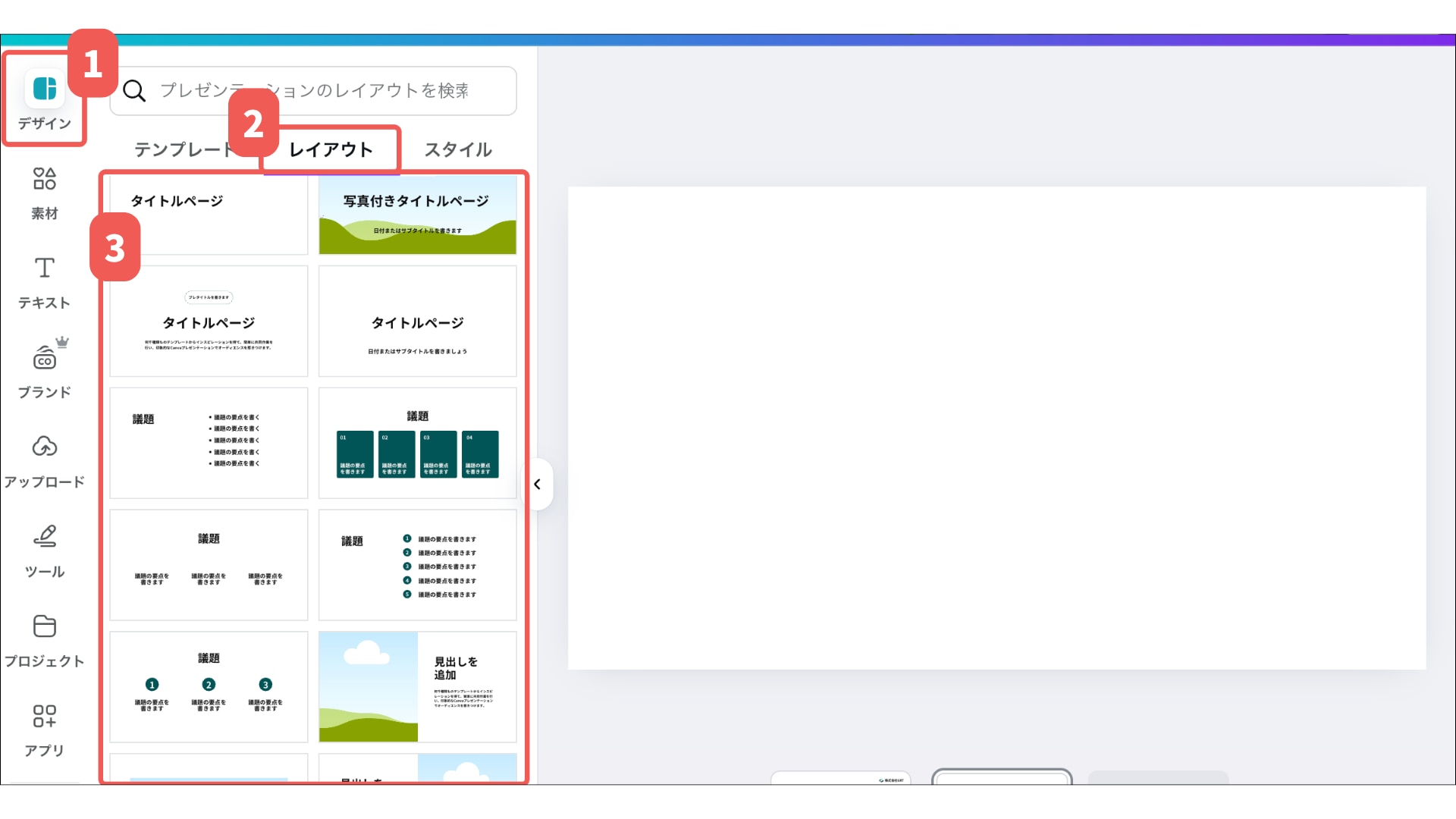1456x819 pixels.
Task: Switch to the レイアウト tab
Action: click(331, 150)
